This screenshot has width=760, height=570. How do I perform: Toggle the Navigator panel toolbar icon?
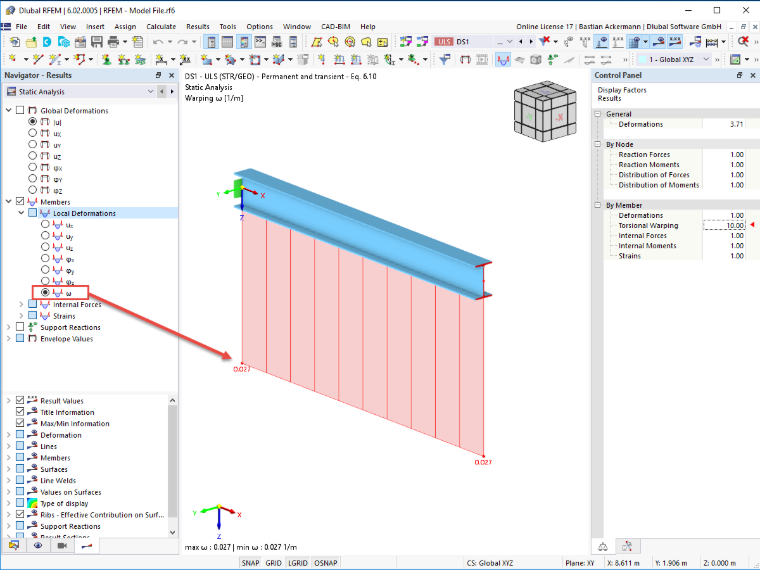211,42
